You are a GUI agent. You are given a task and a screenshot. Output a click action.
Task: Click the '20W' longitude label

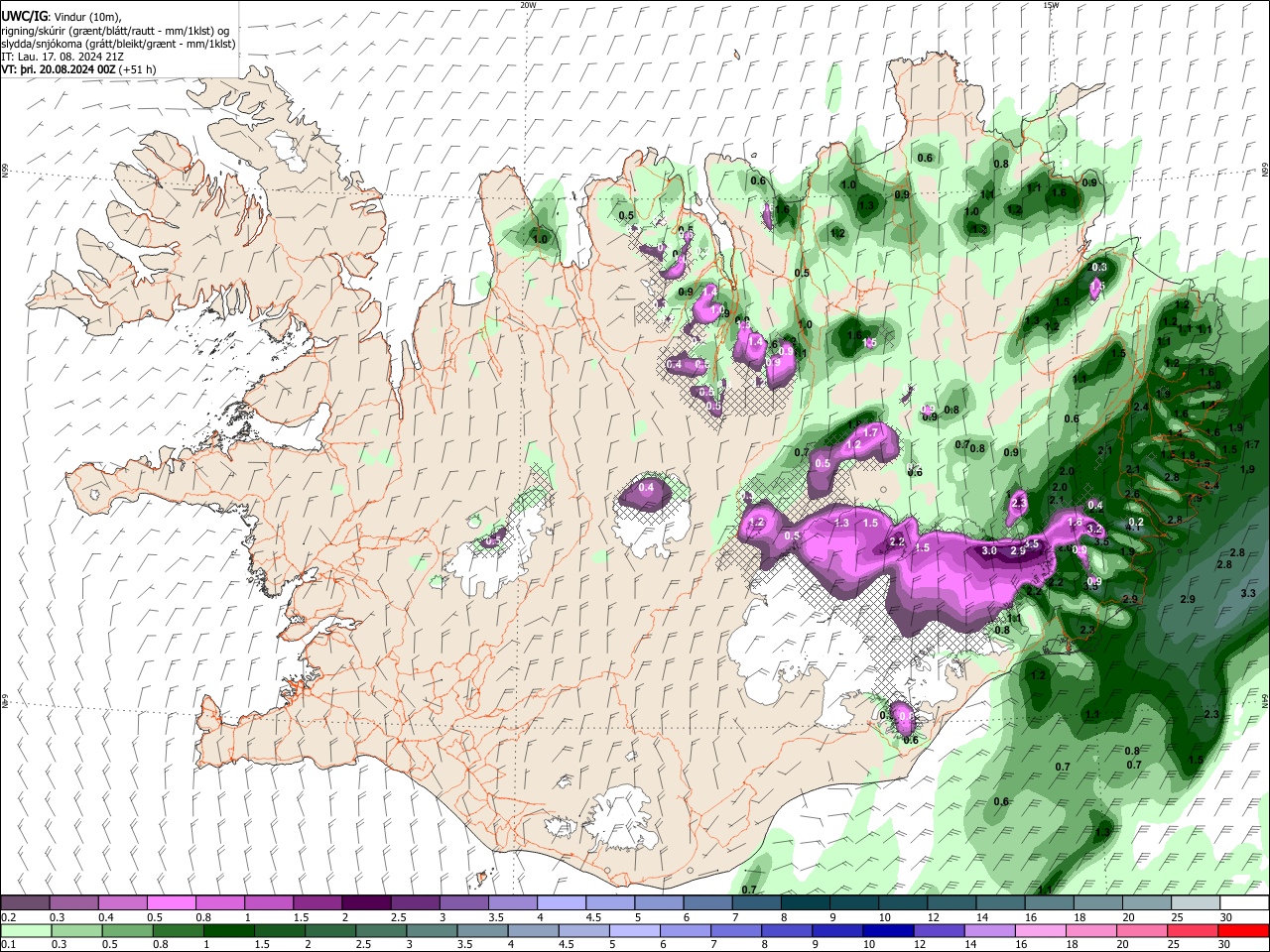click(x=528, y=5)
